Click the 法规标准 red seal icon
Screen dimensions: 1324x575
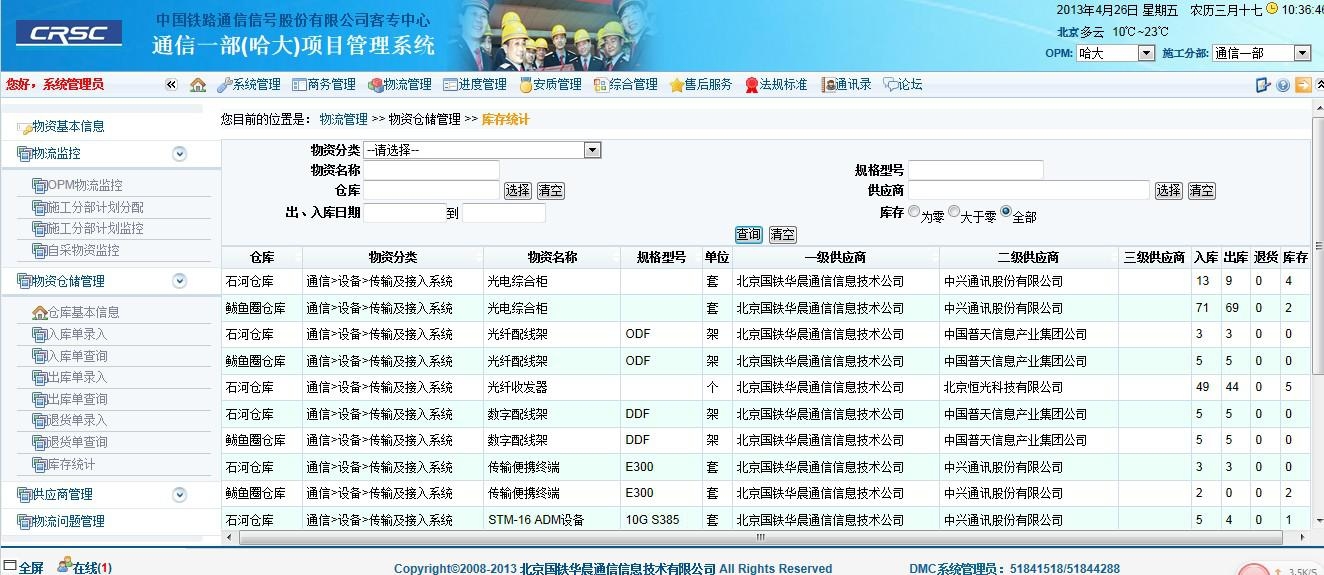tap(751, 85)
